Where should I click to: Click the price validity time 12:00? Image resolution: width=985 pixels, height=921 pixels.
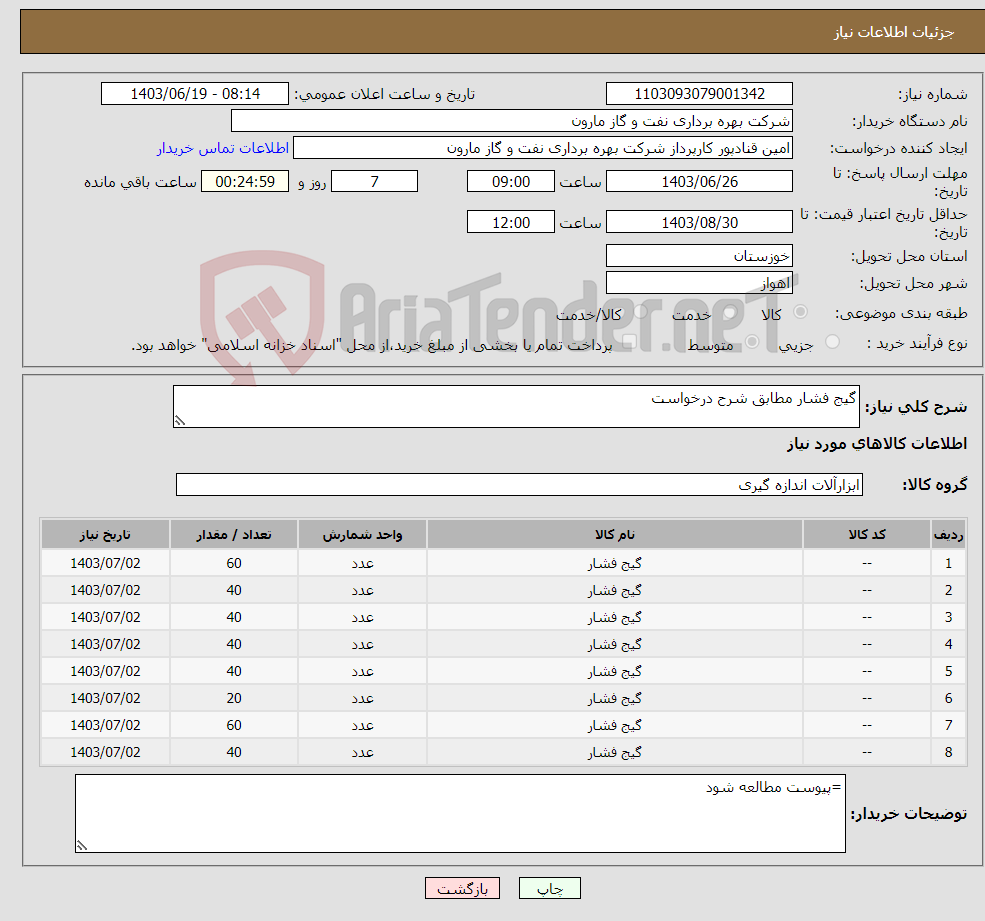511,222
